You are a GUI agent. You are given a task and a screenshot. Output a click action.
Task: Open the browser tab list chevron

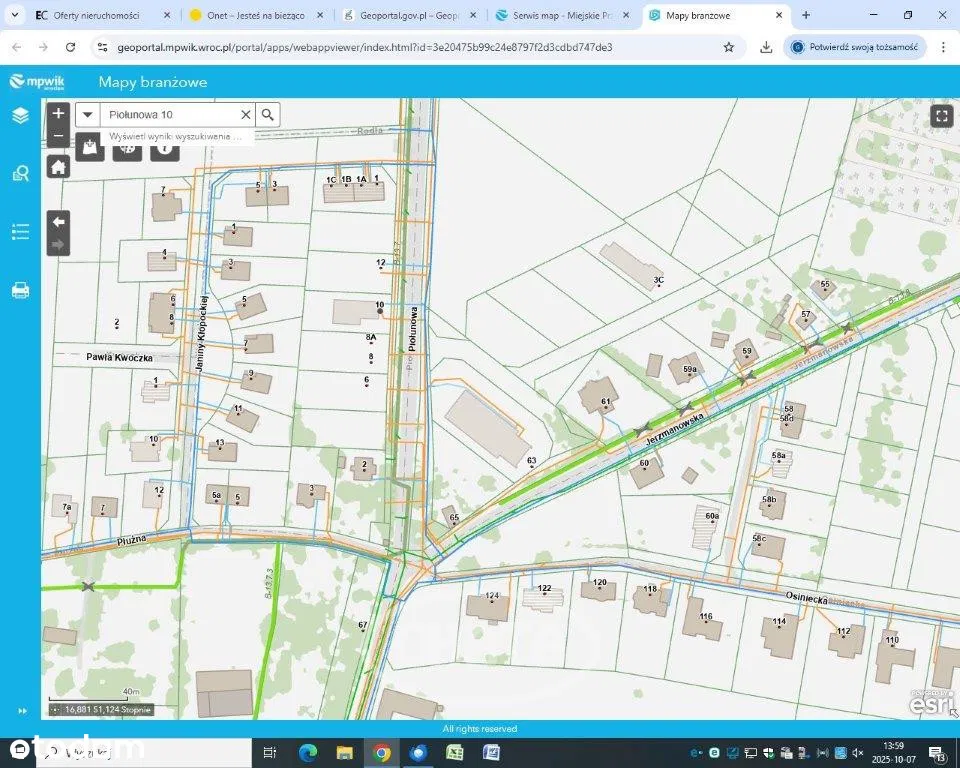coord(14,15)
